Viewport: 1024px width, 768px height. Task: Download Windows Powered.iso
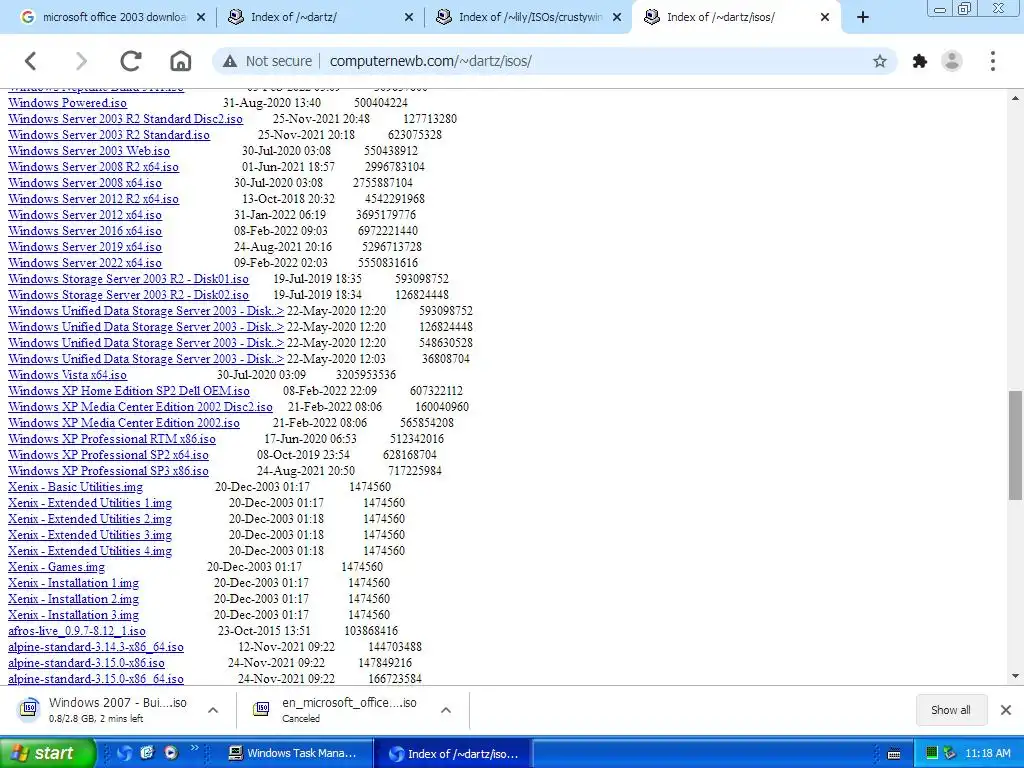click(67, 103)
